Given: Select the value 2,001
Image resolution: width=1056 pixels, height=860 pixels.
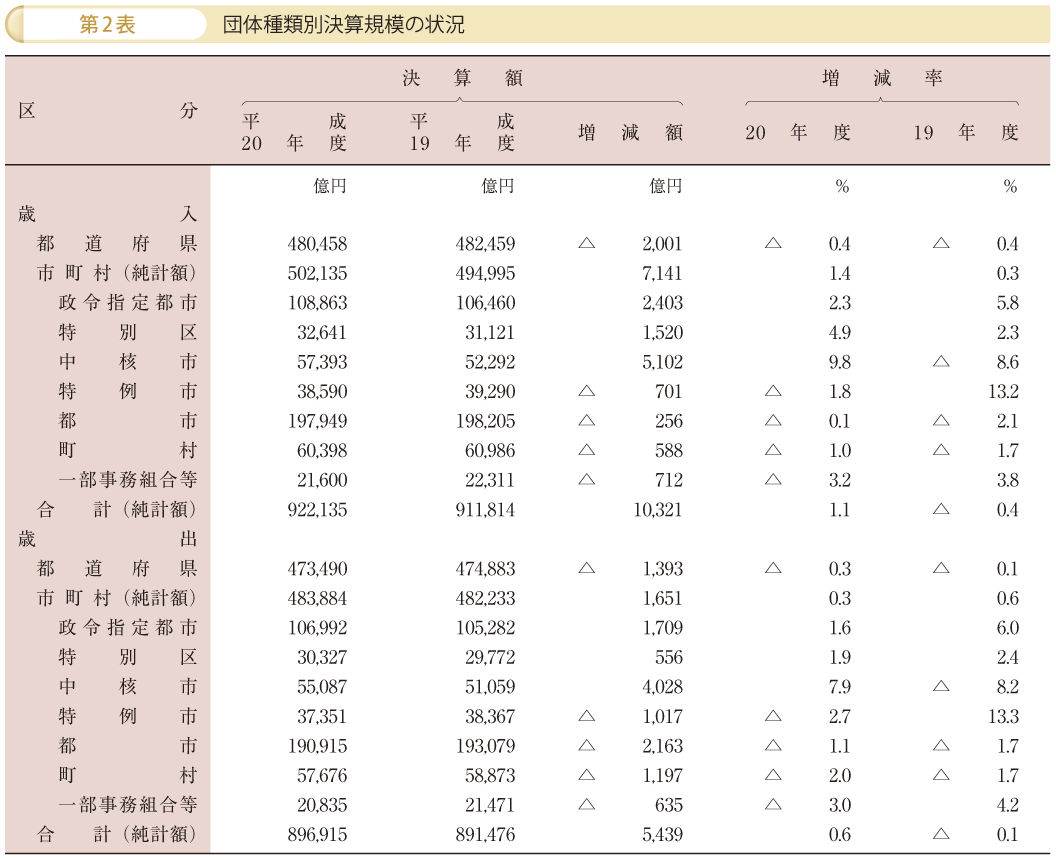Looking at the screenshot, I should click(662, 244).
